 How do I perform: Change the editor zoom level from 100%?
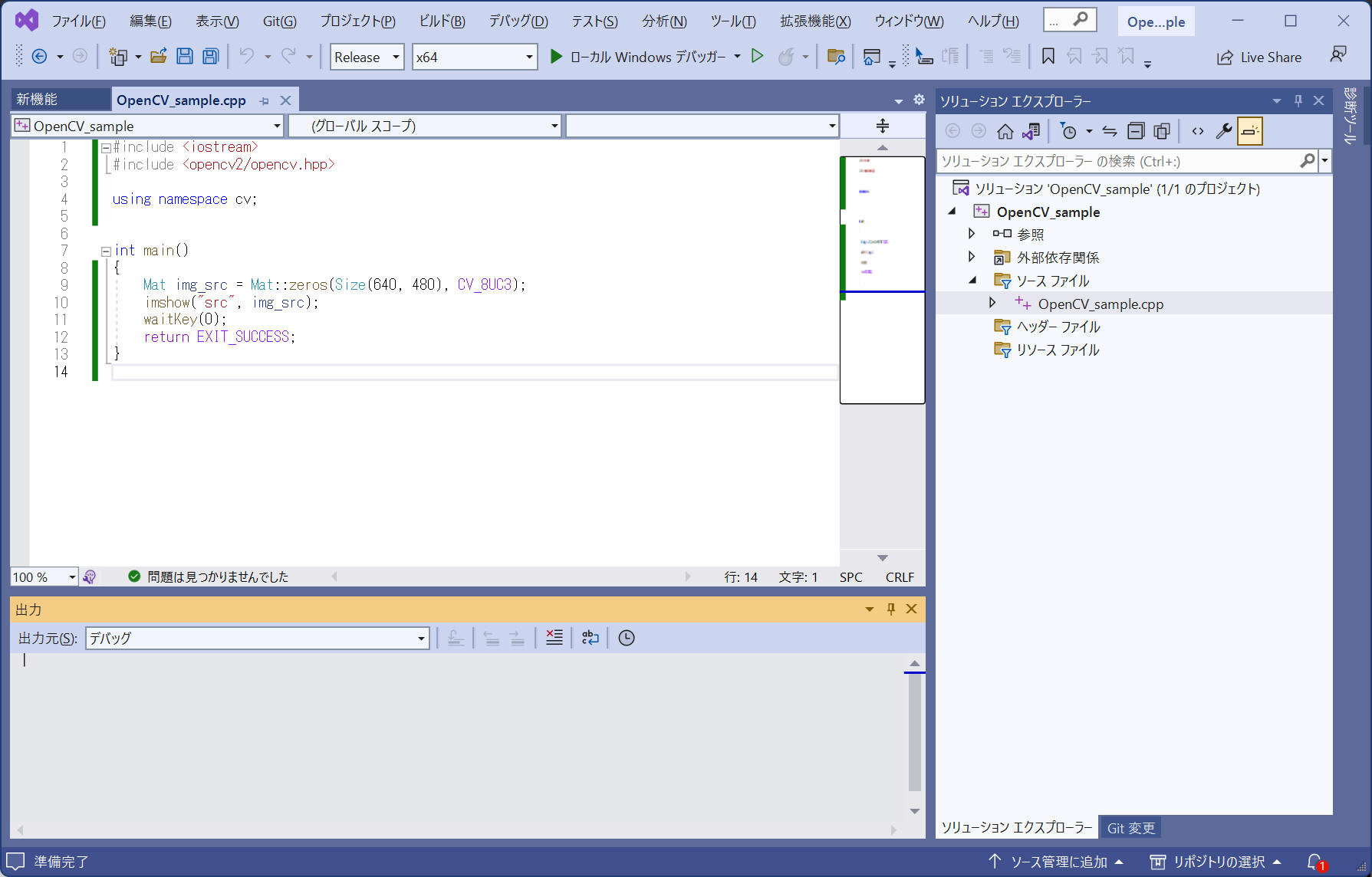tap(42, 576)
